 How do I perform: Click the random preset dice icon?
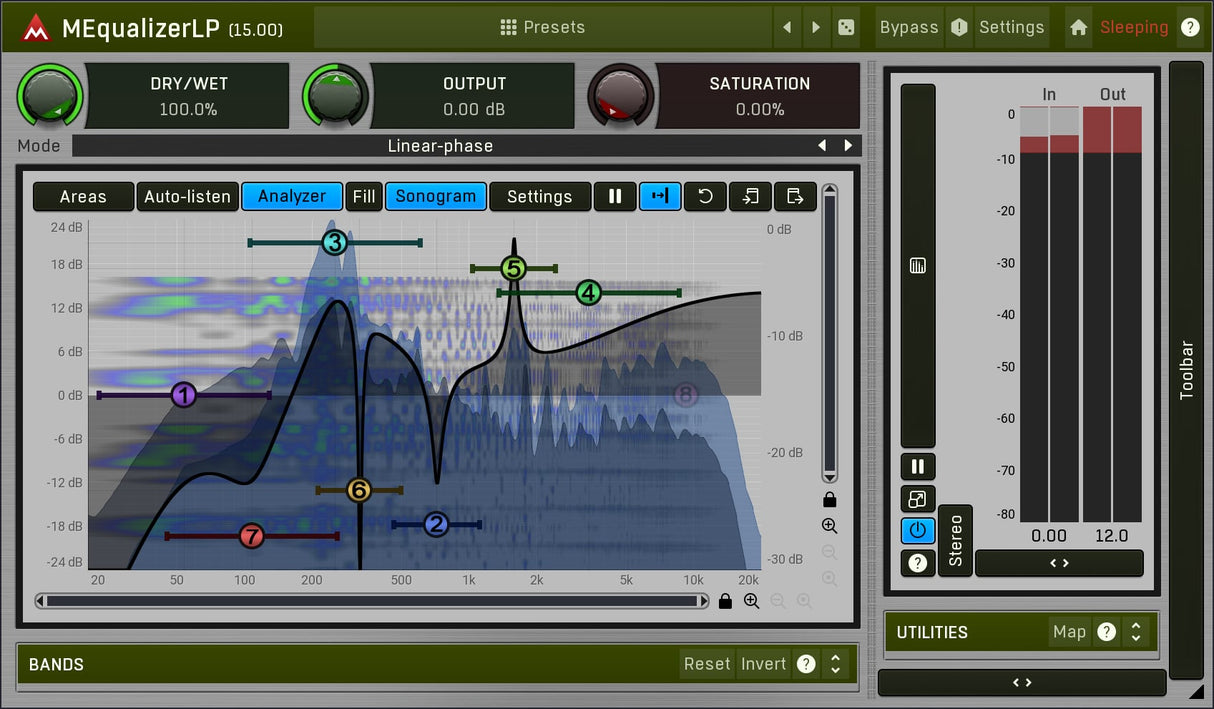pyautogui.click(x=846, y=28)
